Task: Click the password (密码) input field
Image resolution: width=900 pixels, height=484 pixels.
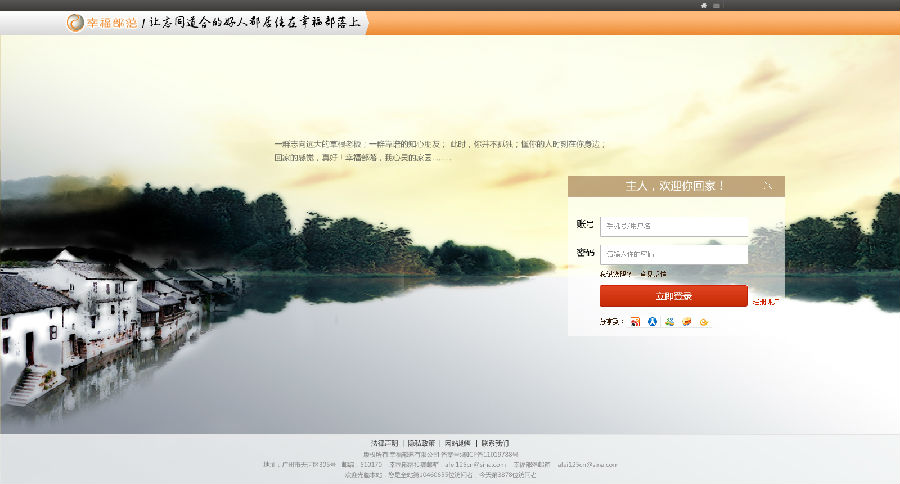Action: pos(674,254)
